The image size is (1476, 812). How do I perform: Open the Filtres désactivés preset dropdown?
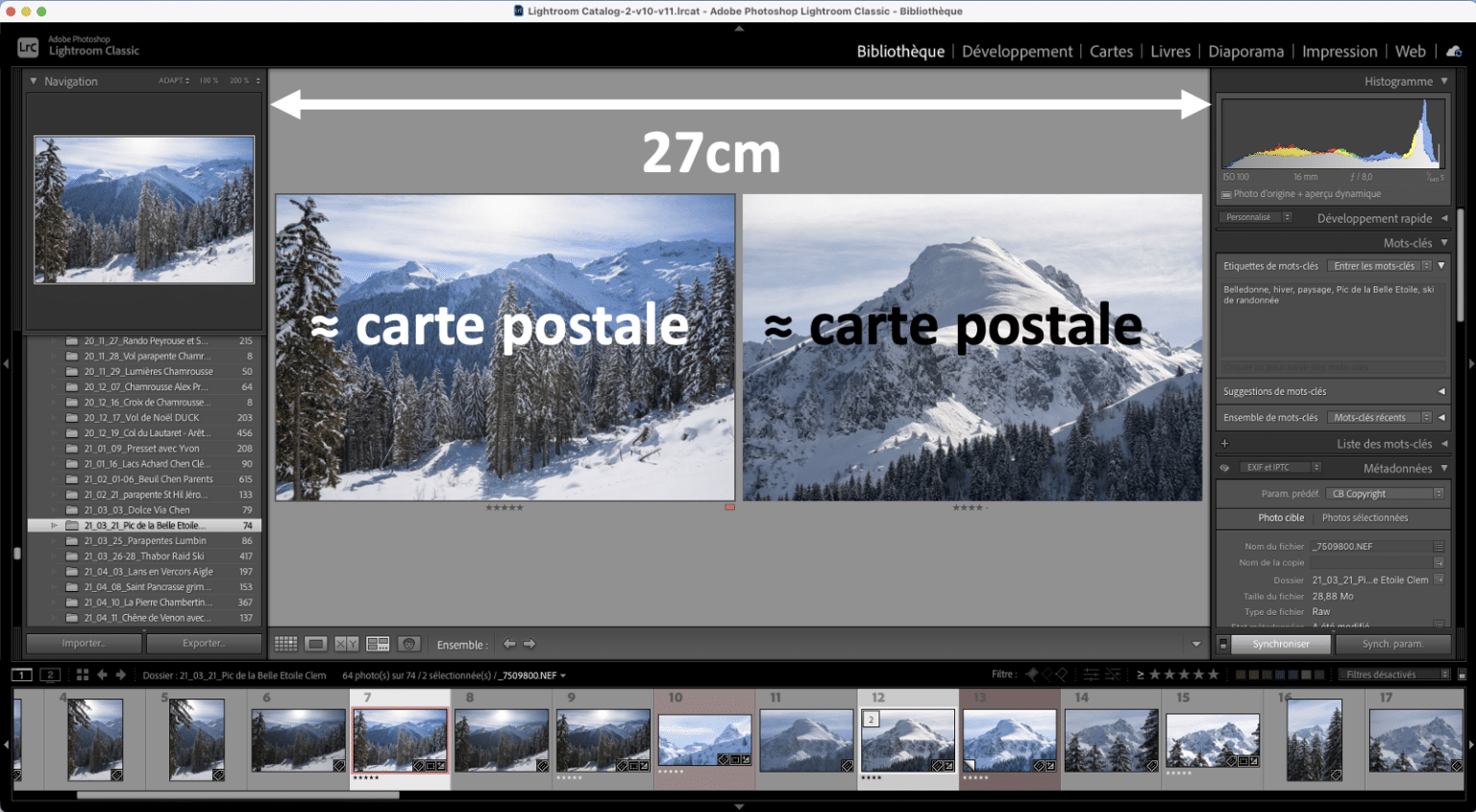pyautogui.click(x=1393, y=675)
